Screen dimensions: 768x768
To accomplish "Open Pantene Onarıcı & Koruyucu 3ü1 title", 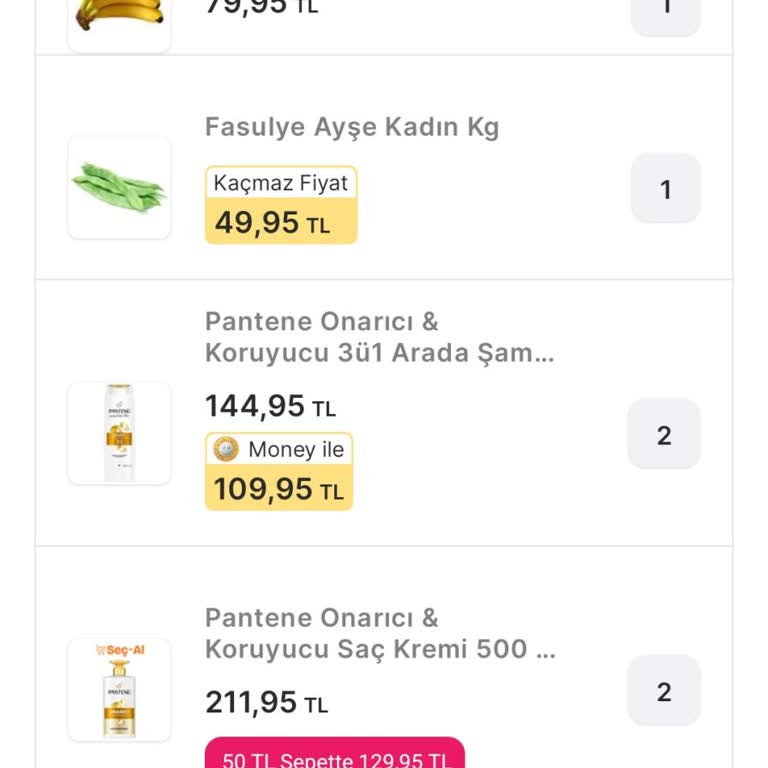I will (379, 337).
